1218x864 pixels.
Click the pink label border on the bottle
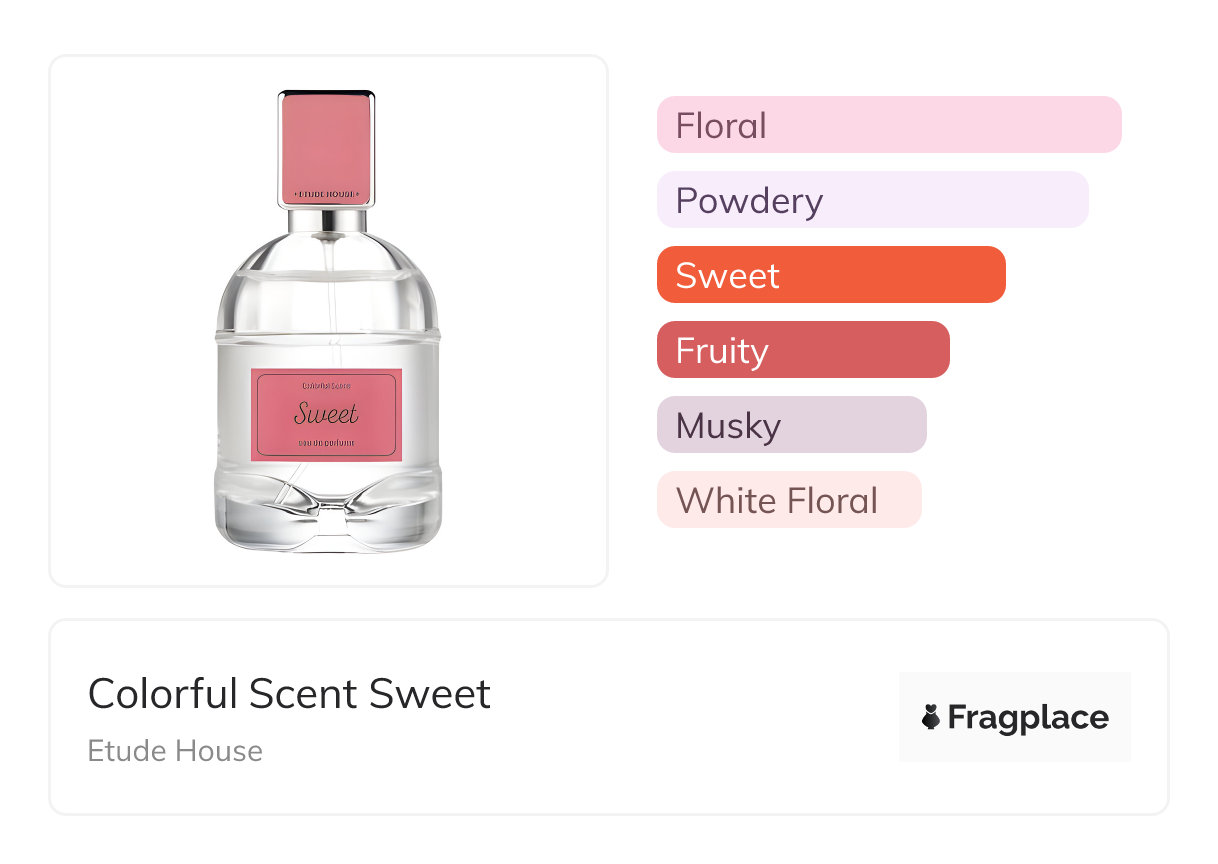pyautogui.click(x=258, y=415)
